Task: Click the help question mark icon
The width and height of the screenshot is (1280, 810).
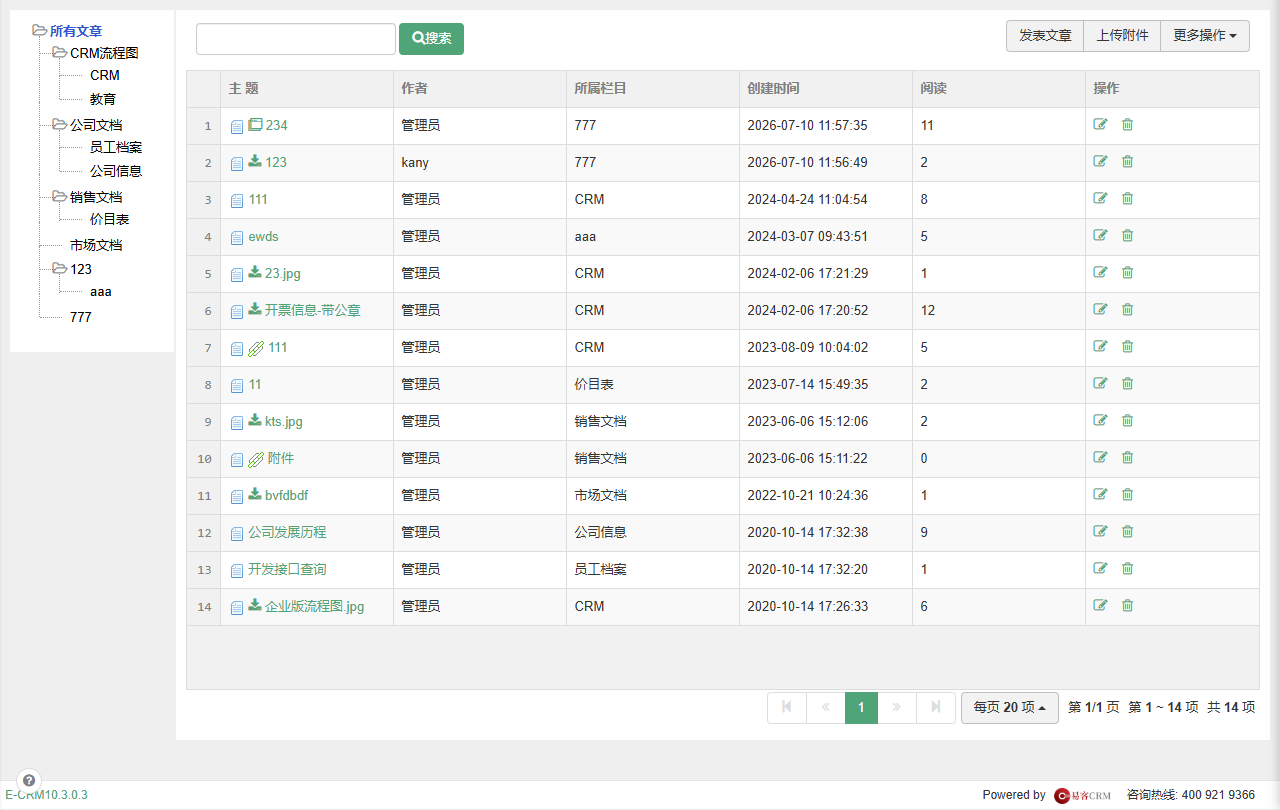Action: pyautogui.click(x=29, y=780)
